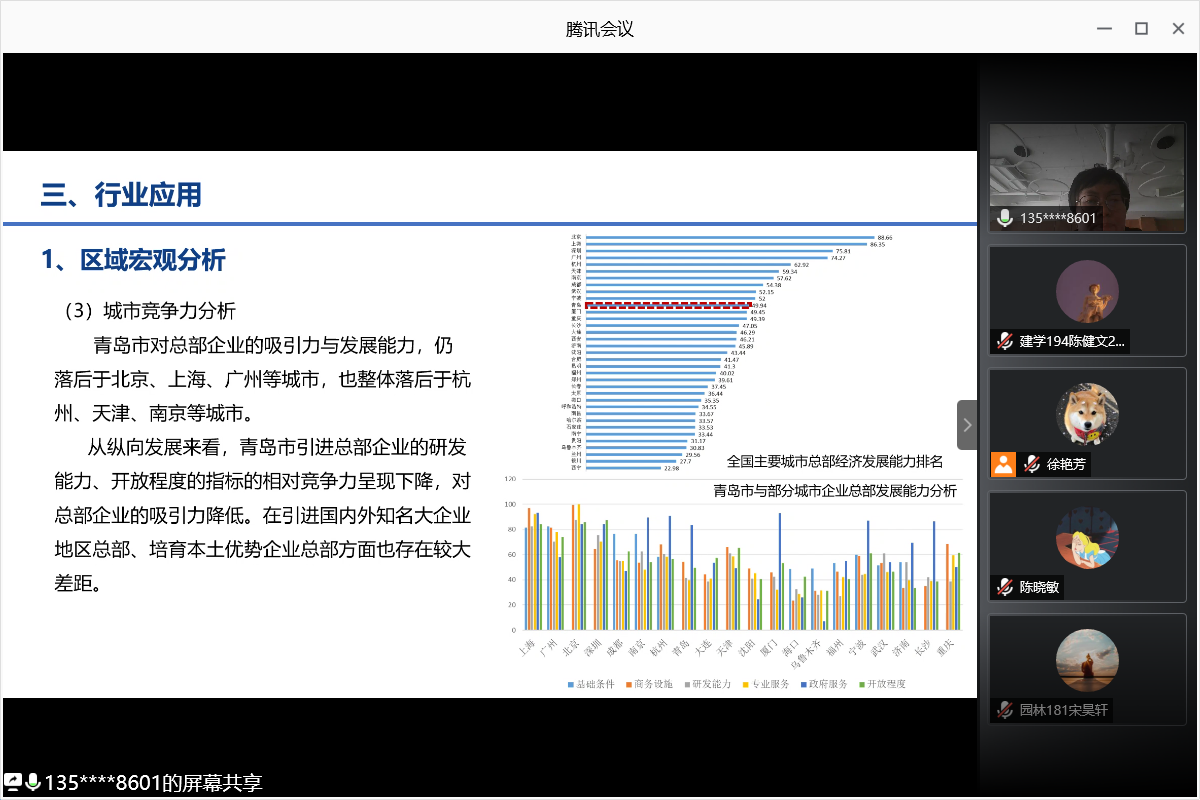Click the 基础条件 legend swatch in the bar chart
Viewport: 1200px width, 800px height.
point(571,684)
